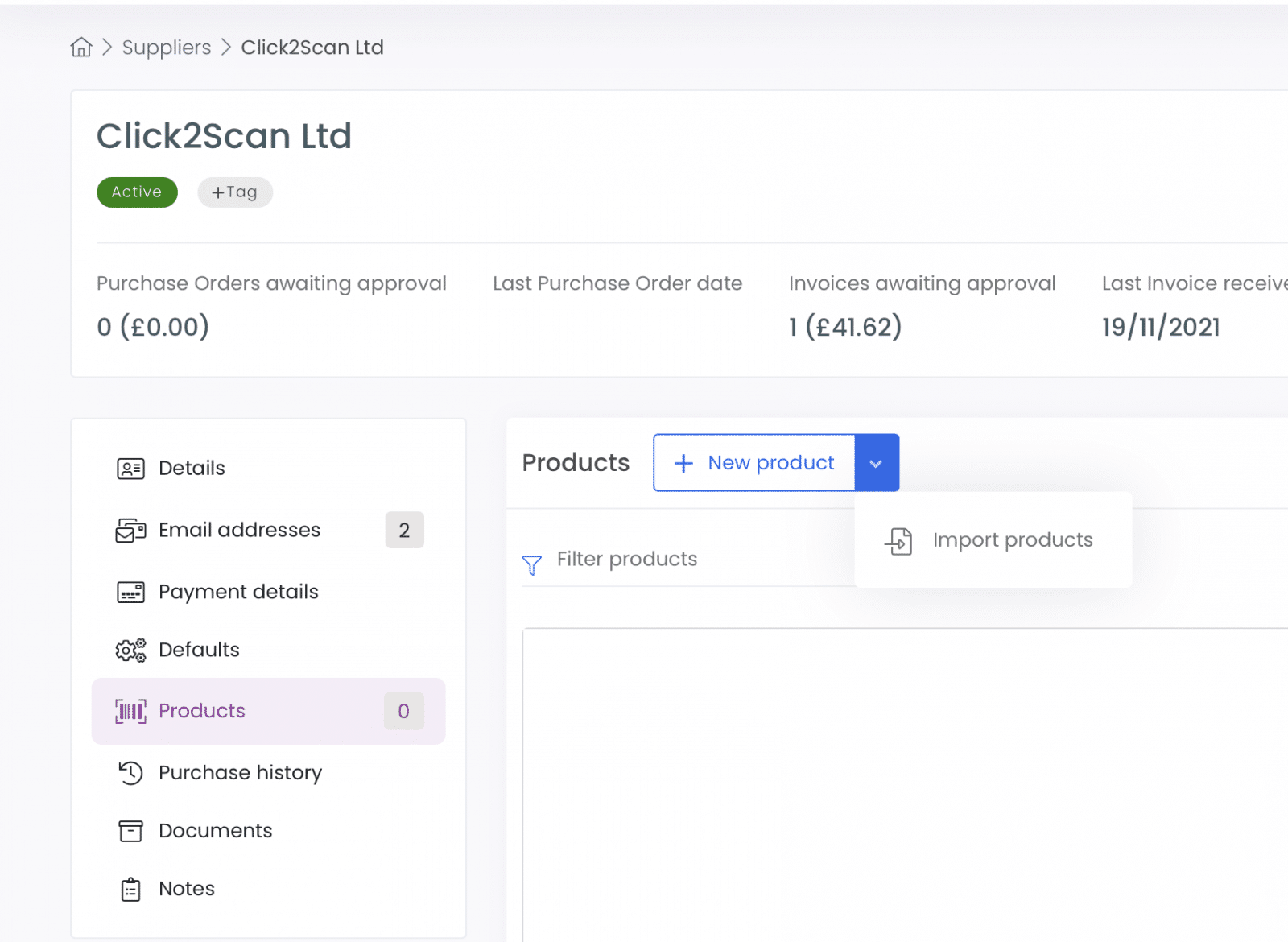Click the New product button
Viewport: 1288px width, 942px height.
tap(754, 463)
